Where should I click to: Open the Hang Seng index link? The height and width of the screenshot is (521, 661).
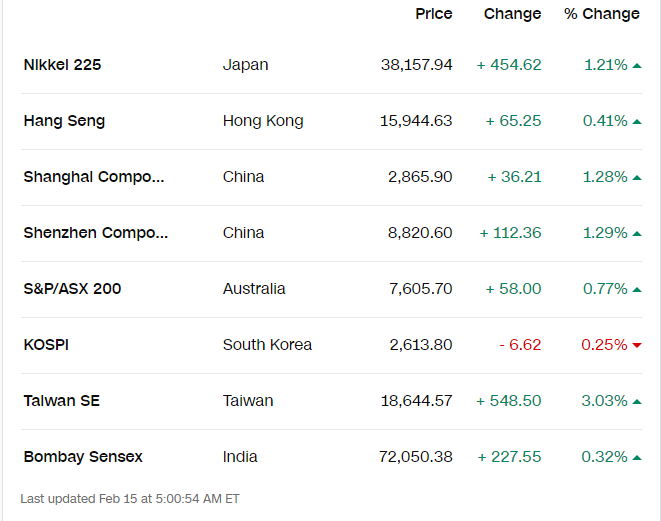64,121
